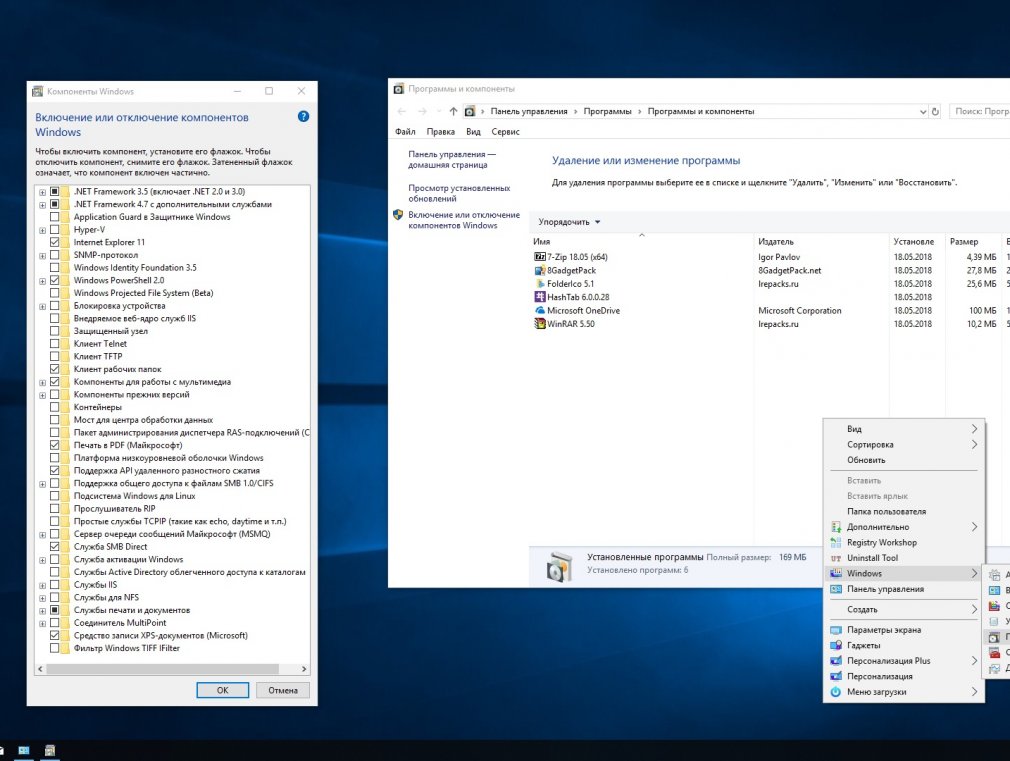Go up one level with the up arrow
The width and height of the screenshot is (1010, 761).
453,111
